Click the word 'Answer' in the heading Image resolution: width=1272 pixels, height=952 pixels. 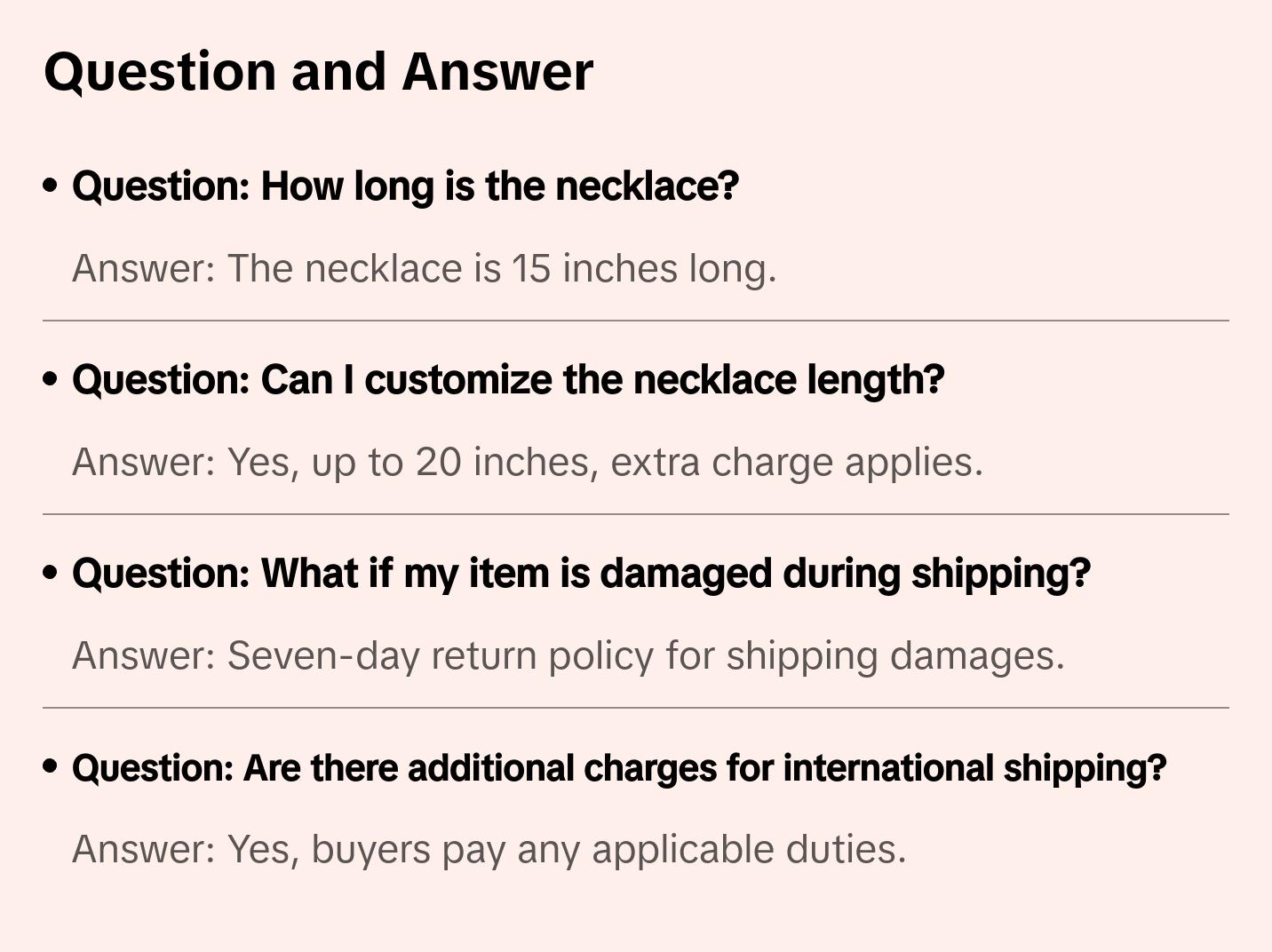[497, 71]
